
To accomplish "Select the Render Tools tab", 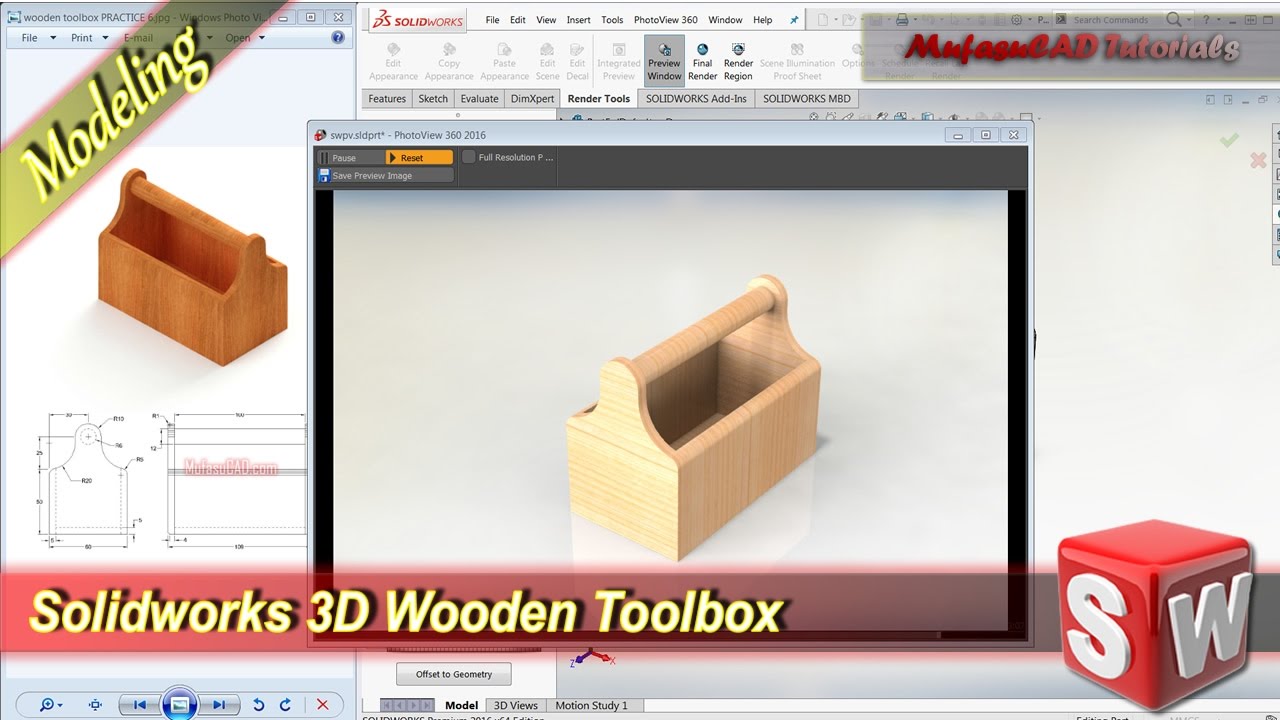I will click(599, 98).
